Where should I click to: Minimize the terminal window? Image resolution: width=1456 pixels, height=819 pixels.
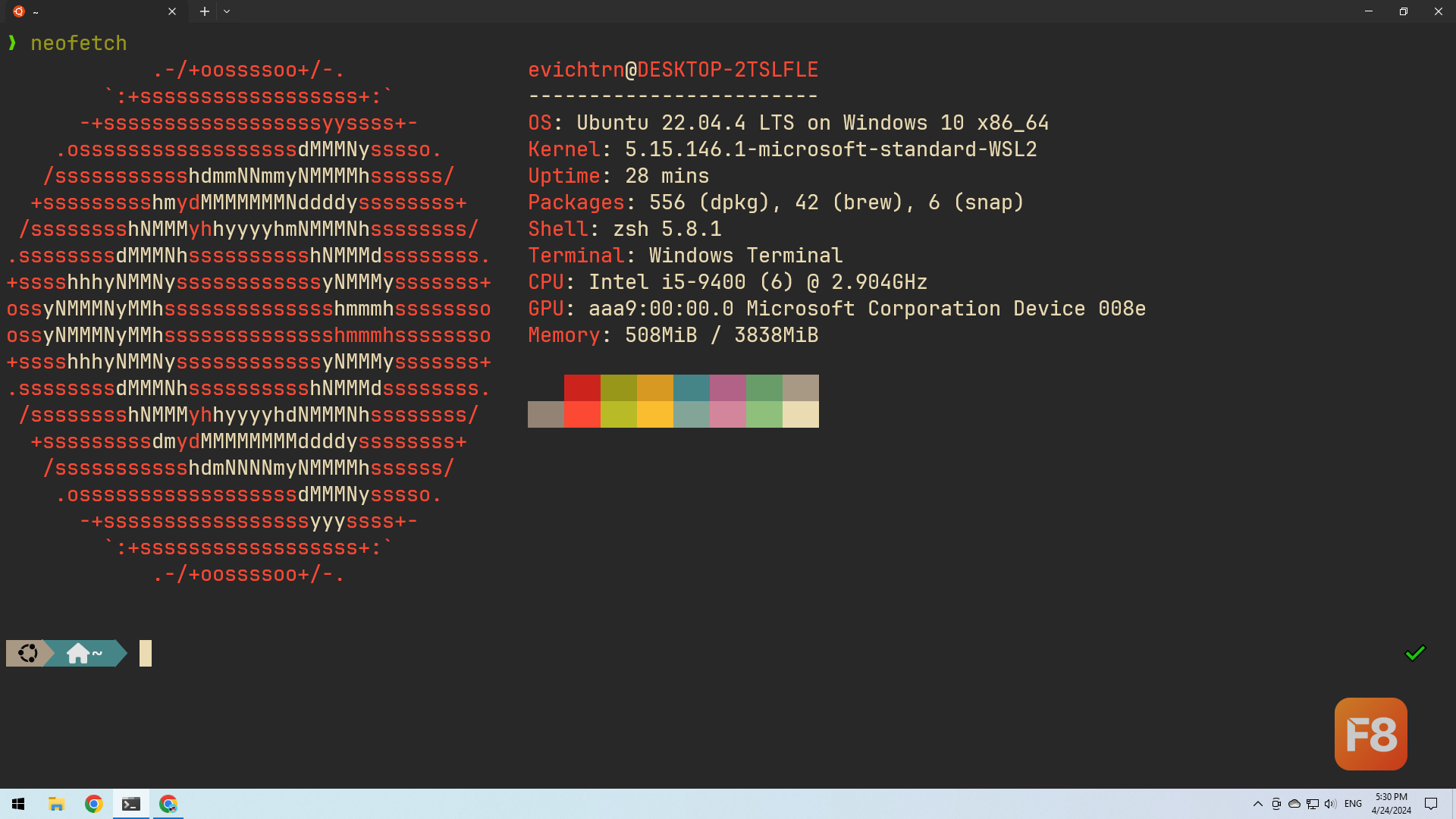[x=1369, y=11]
